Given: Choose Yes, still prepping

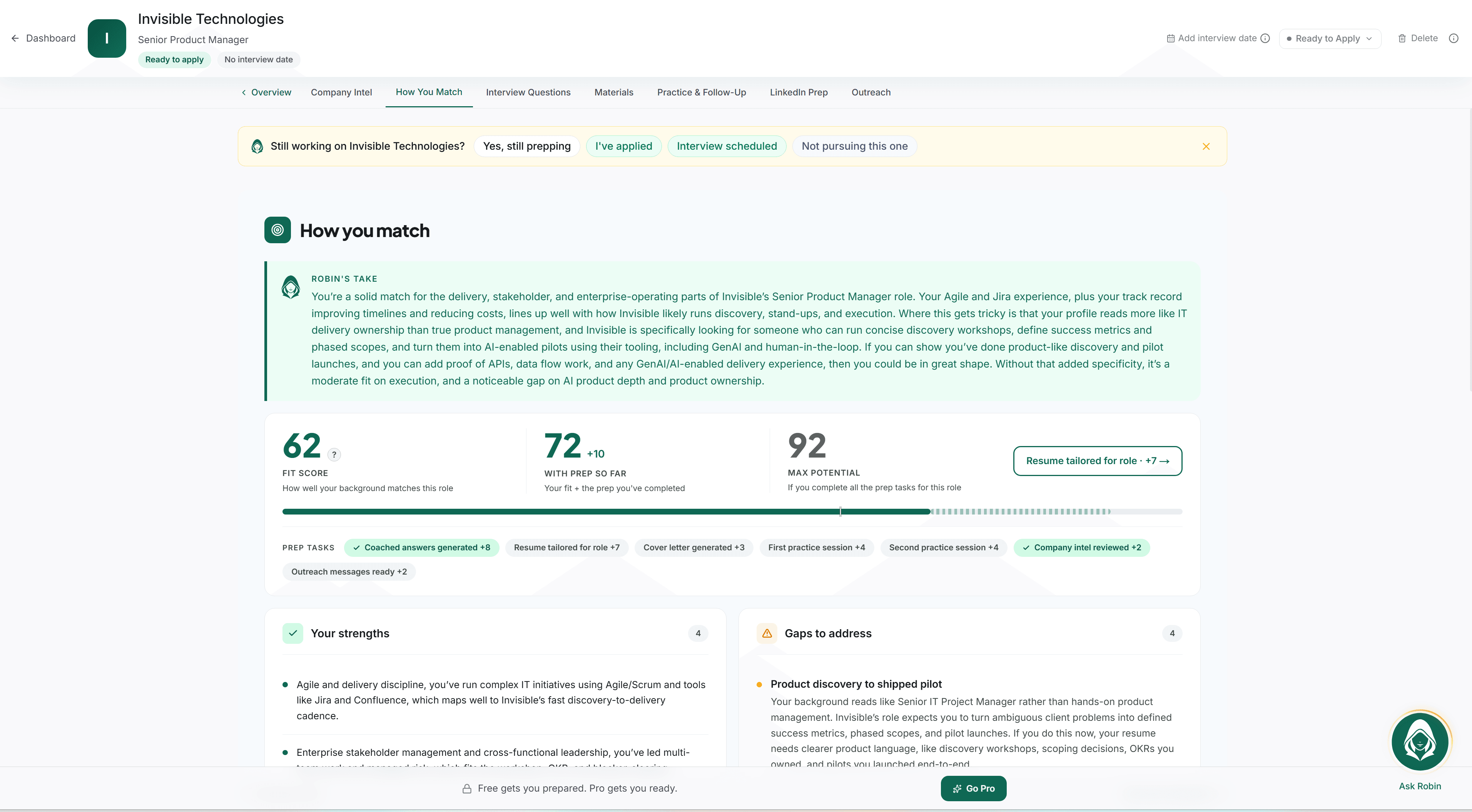Looking at the screenshot, I should click(x=527, y=146).
